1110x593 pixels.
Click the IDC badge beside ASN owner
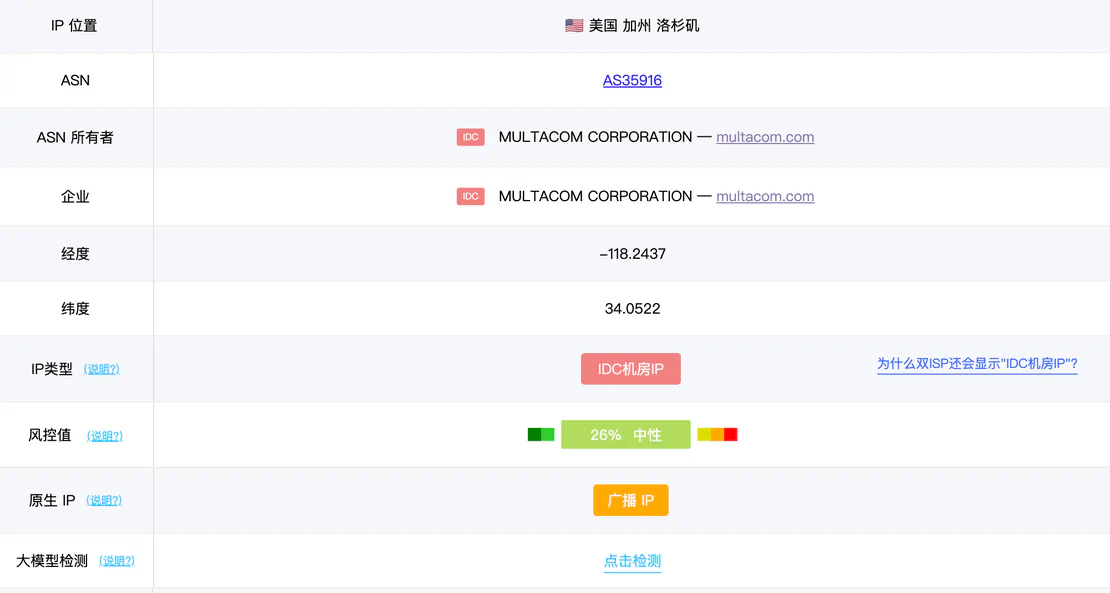[x=470, y=136]
